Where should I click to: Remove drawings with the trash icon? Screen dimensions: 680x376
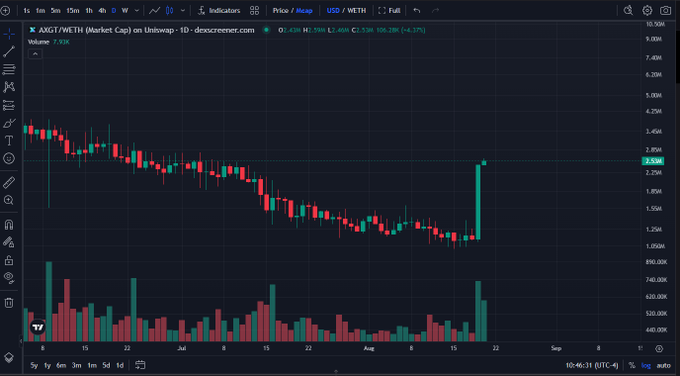point(9,302)
